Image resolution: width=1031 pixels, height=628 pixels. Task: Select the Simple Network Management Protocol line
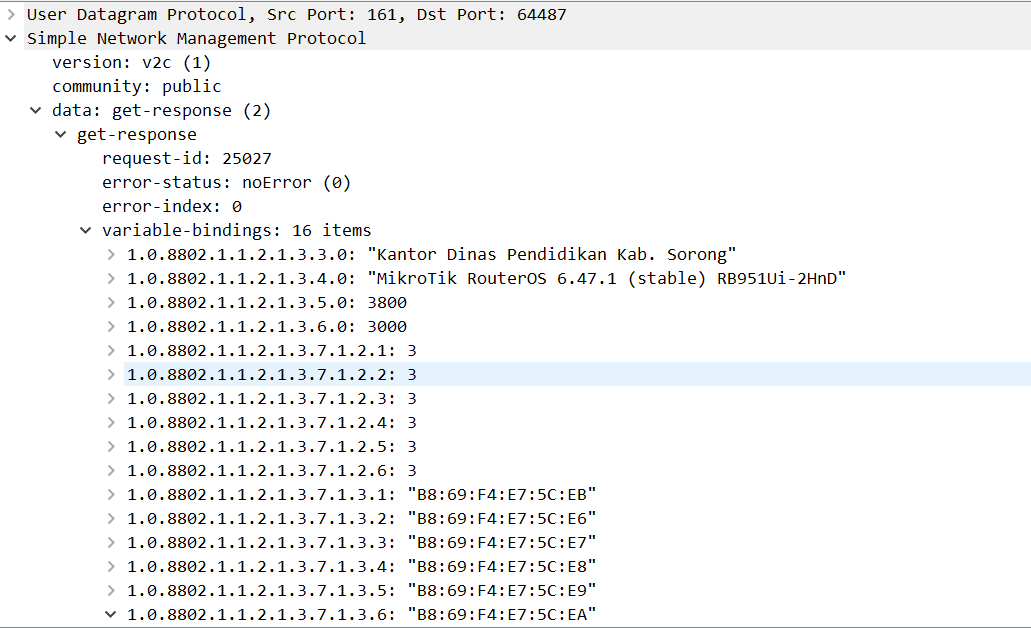point(196,38)
